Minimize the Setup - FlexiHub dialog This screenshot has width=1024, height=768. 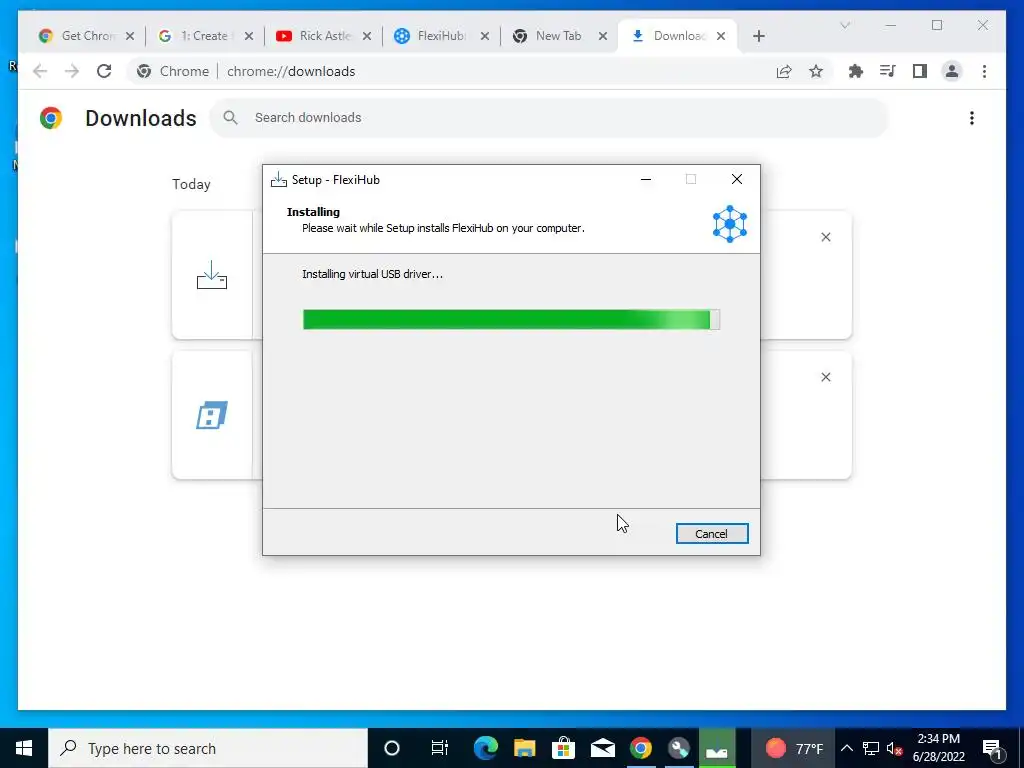[646, 180]
